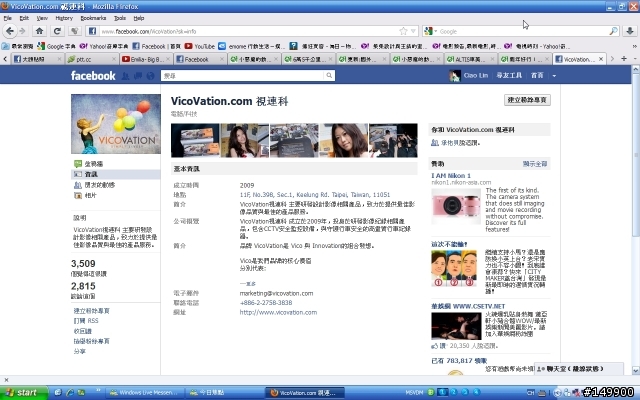
Task: Switch to the Facebook tab
Action: tap(200, 59)
